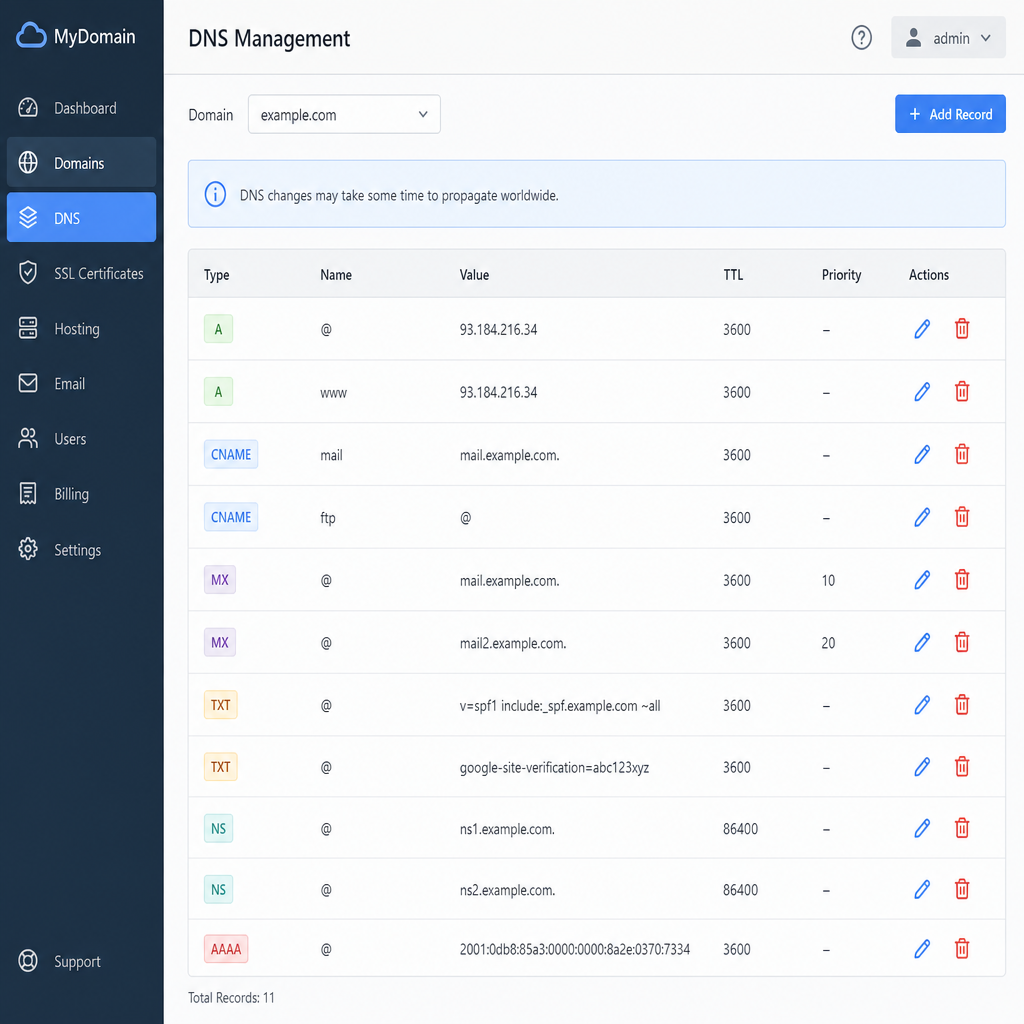This screenshot has height=1024, width=1024.
Task: Edit the AAAA IPv6 record
Action: 921,949
